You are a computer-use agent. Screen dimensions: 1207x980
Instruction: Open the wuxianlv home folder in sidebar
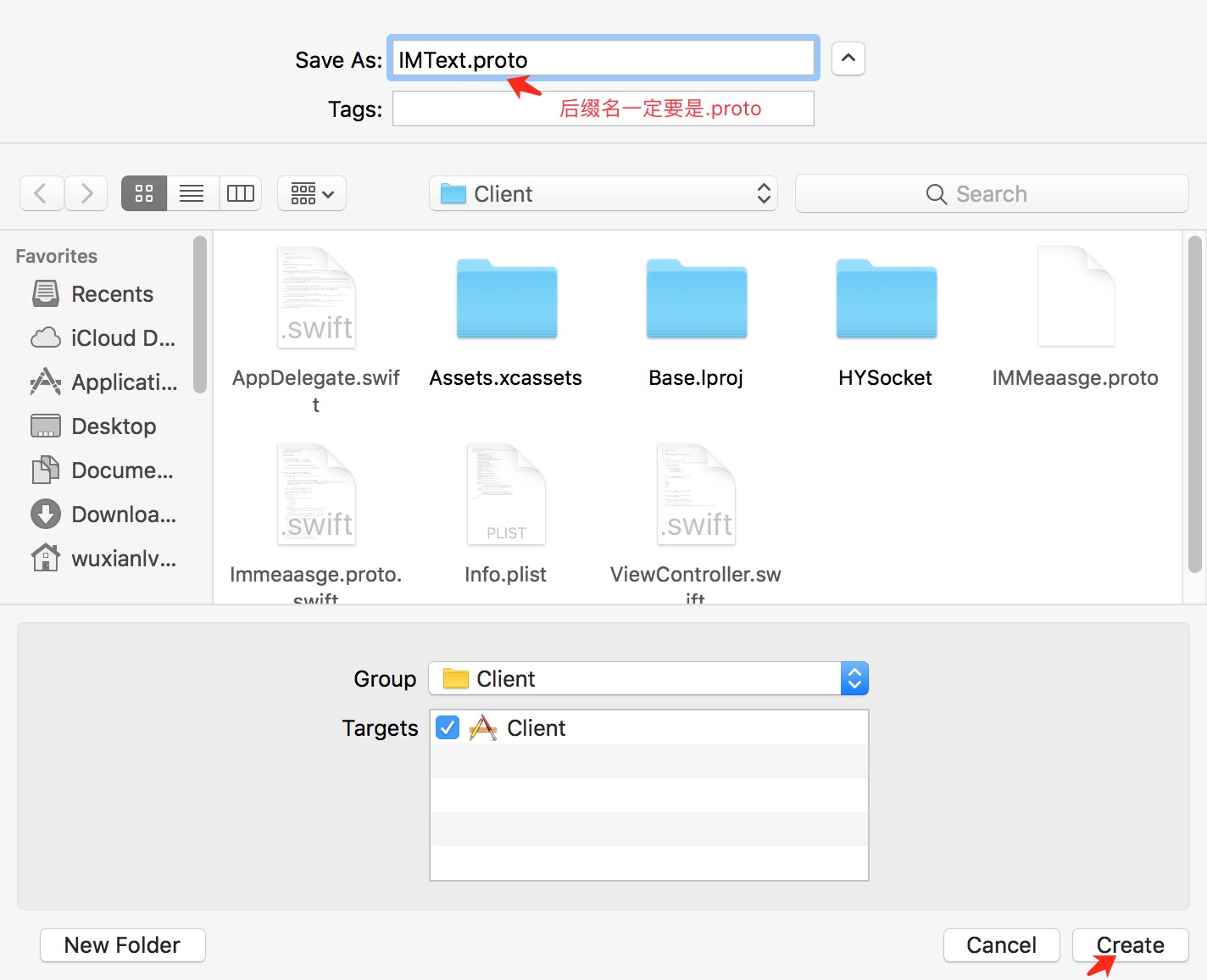pos(103,559)
